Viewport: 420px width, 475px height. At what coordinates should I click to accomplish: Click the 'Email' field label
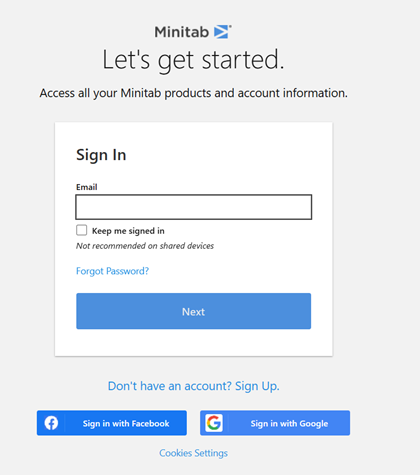[x=87, y=187]
